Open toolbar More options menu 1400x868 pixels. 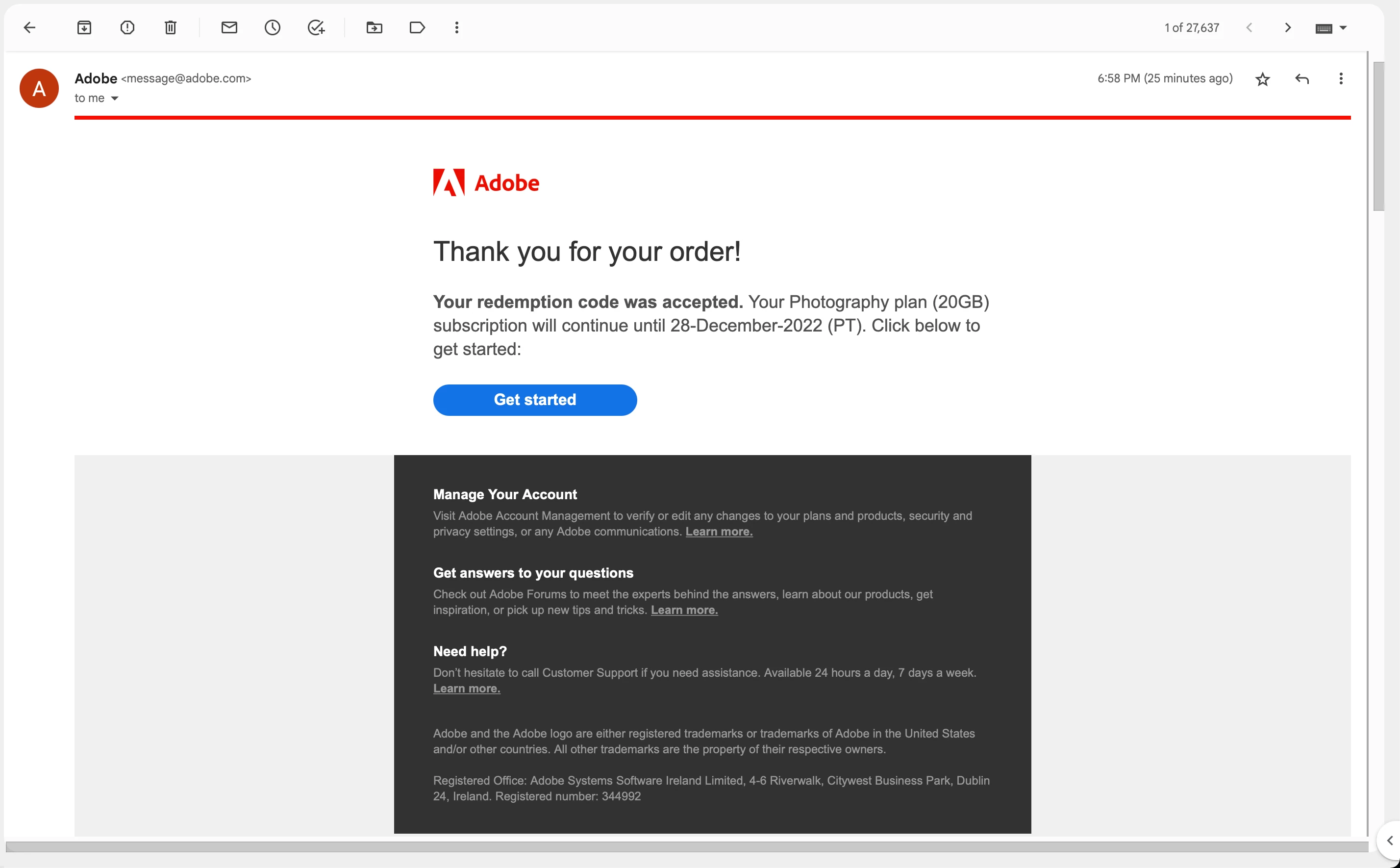[457, 27]
